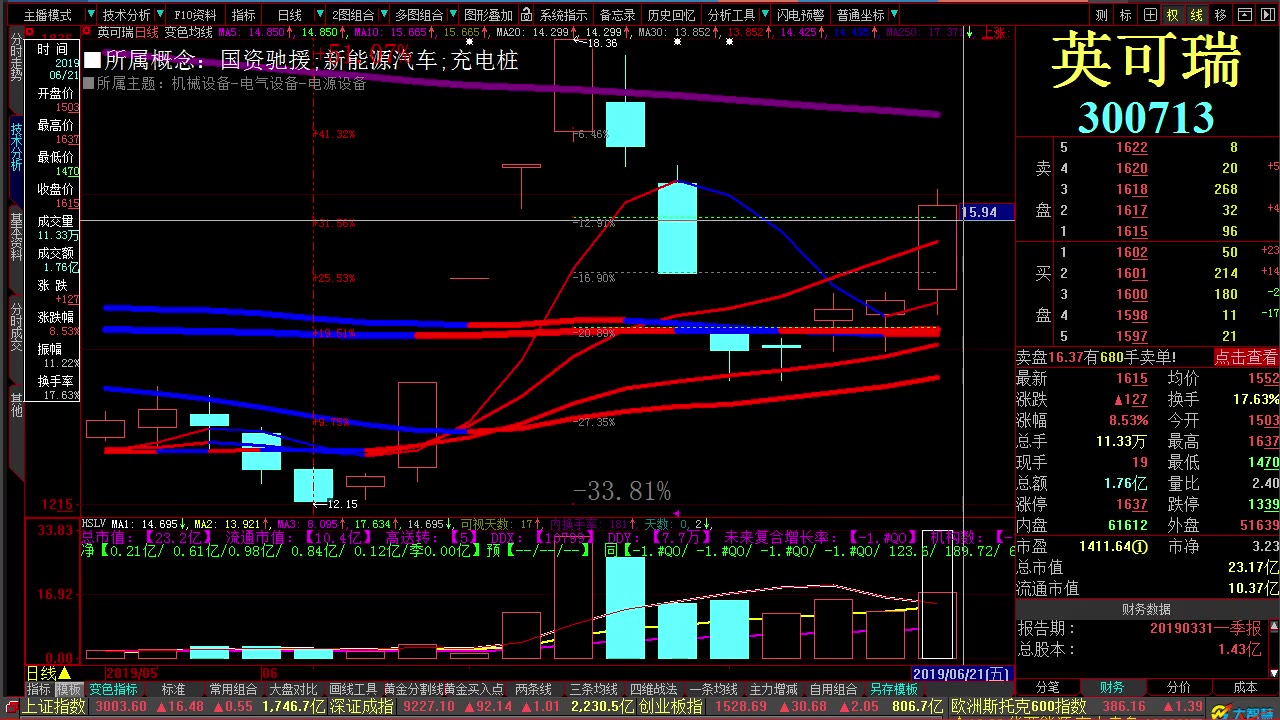Open 系统指示 indicators
The height and width of the screenshot is (720, 1280).
click(x=564, y=15)
